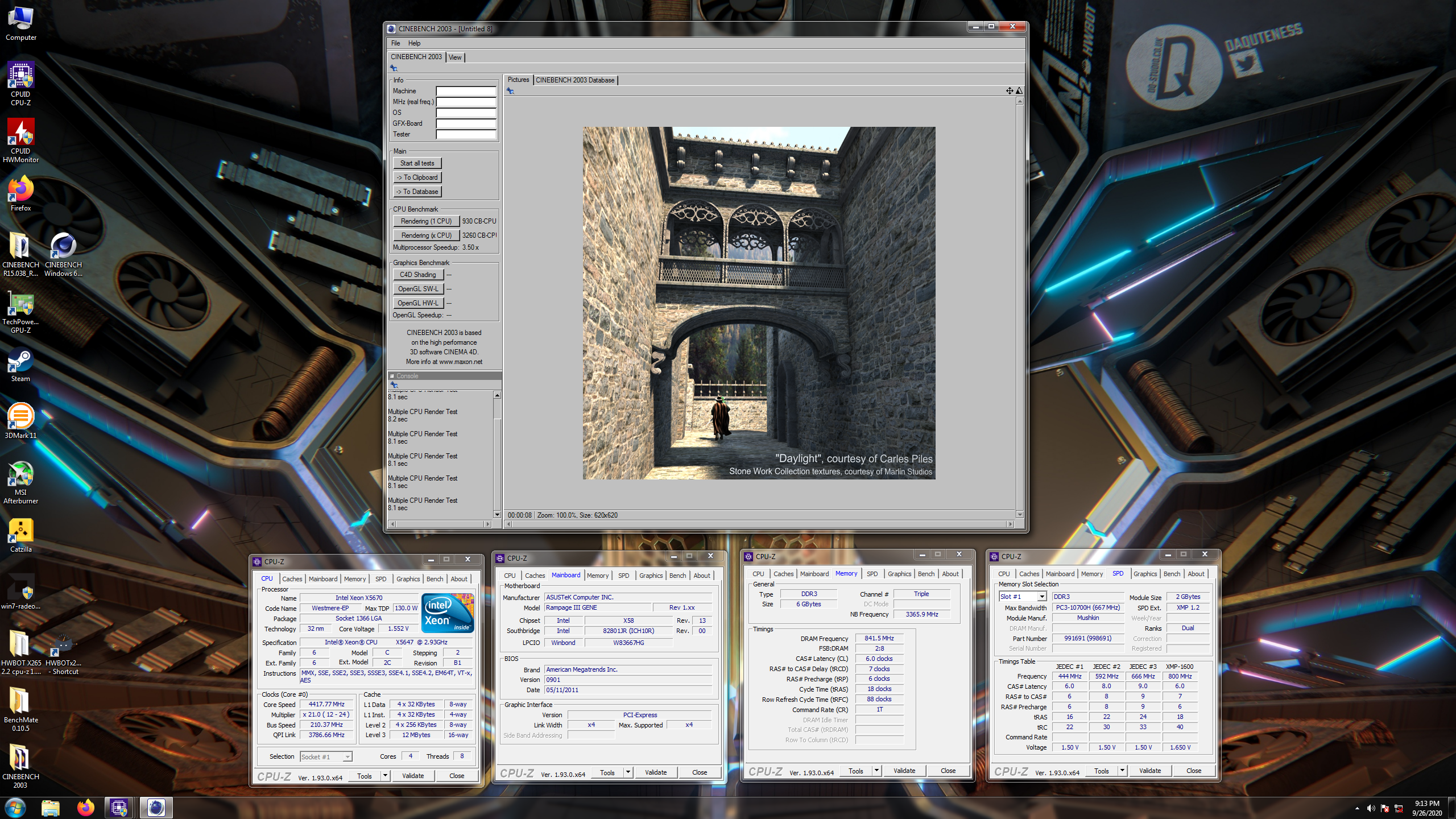Image resolution: width=1456 pixels, height=819 pixels.
Task: Click the GFX-Board input field
Action: tap(466, 123)
